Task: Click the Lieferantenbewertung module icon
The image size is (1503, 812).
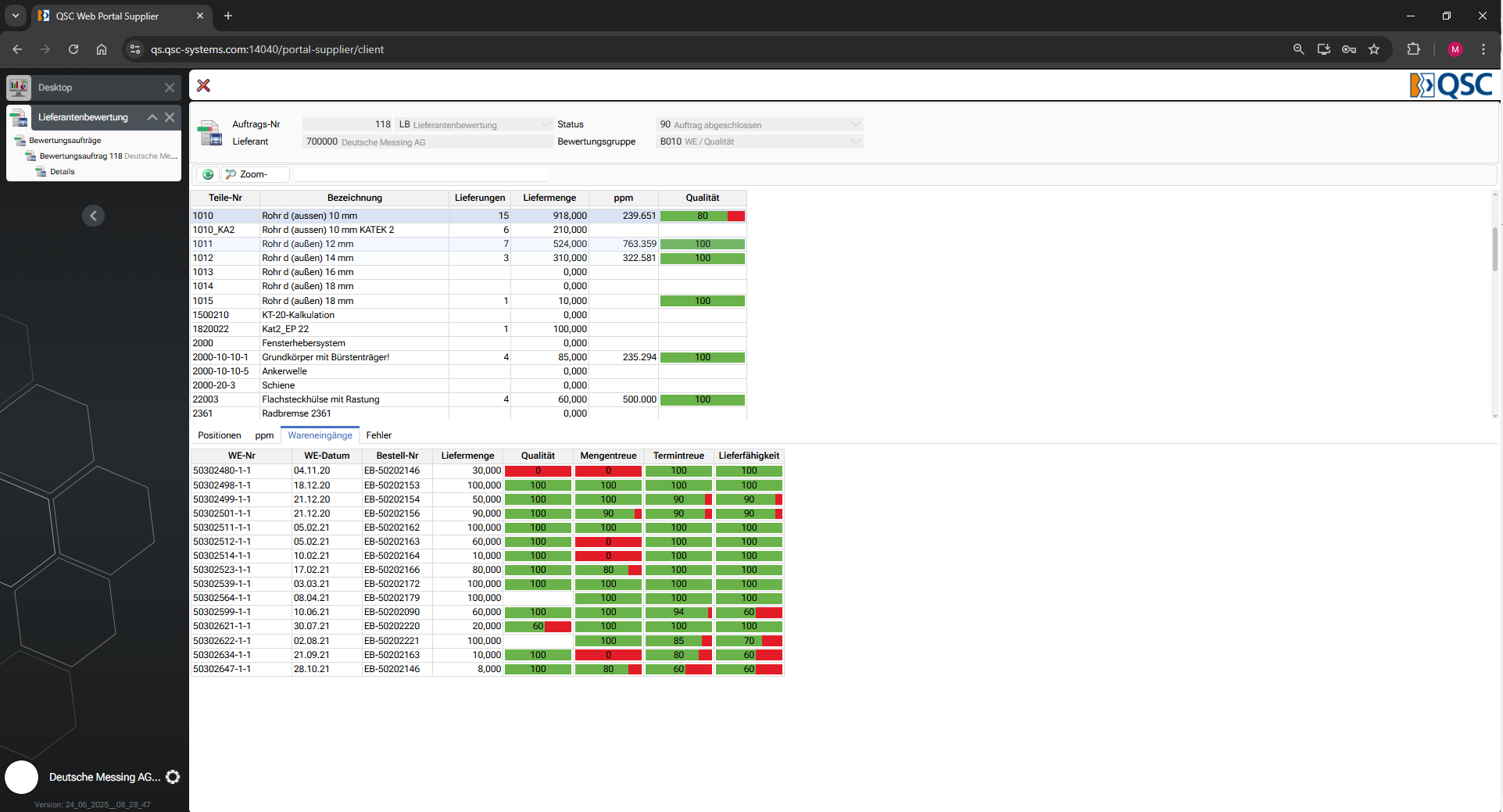Action: 19,117
